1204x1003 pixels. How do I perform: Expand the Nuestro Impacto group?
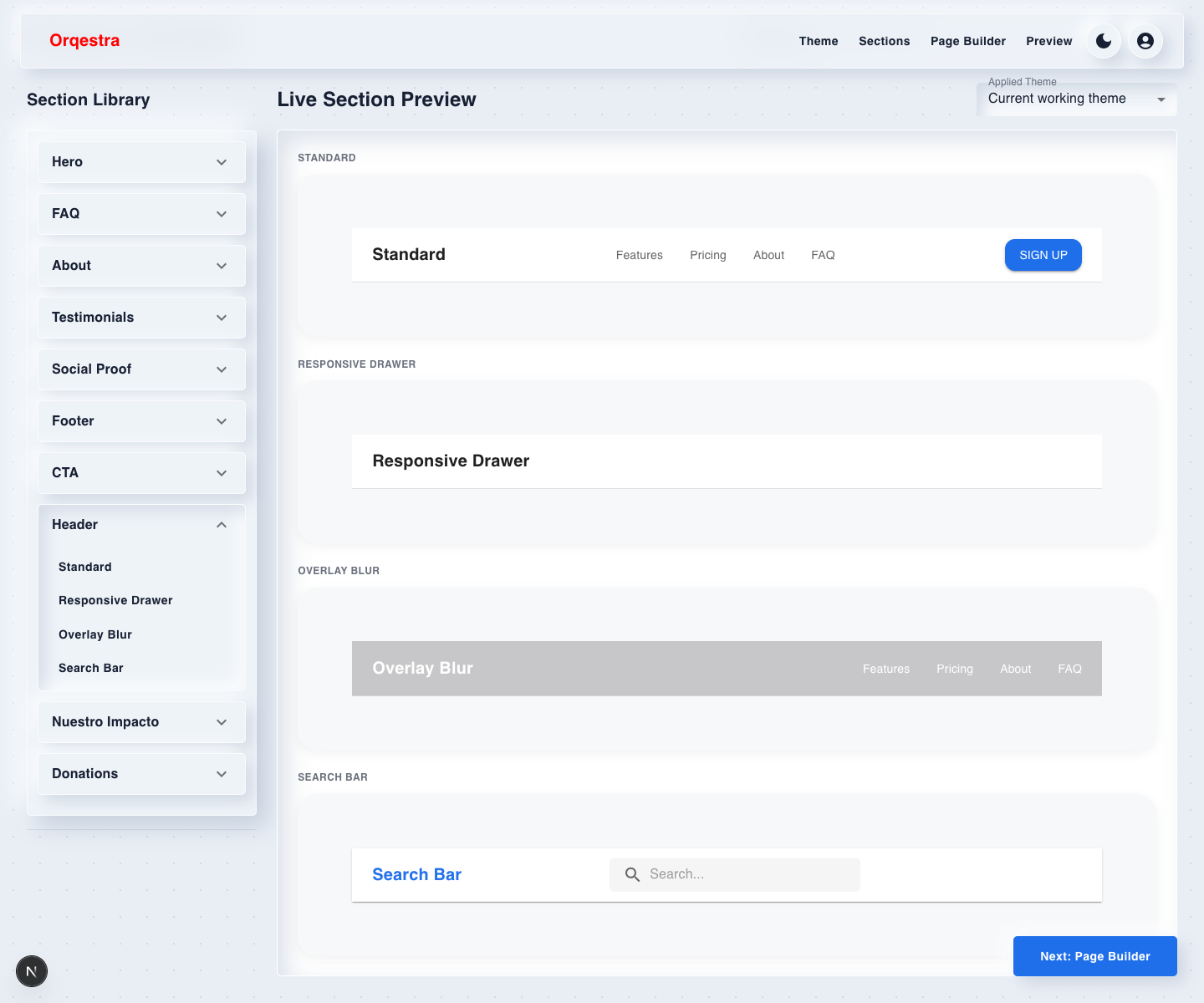pyautogui.click(x=142, y=722)
